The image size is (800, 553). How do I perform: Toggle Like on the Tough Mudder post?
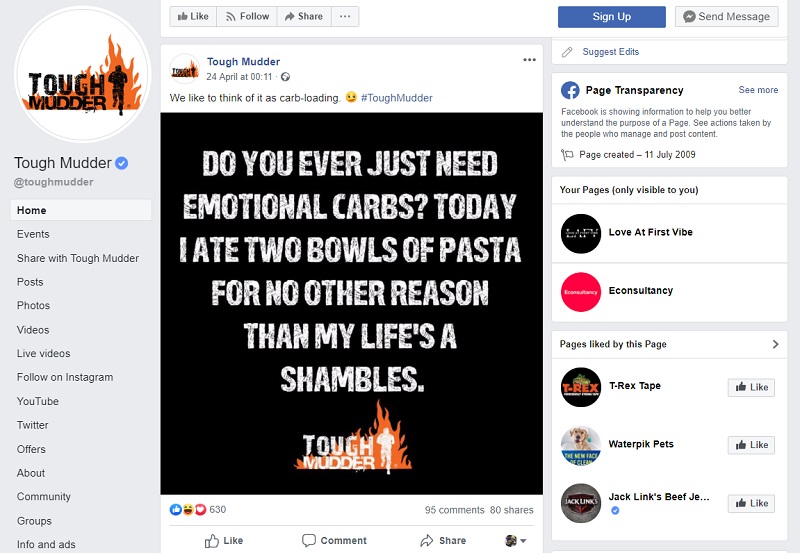click(x=224, y=540)
